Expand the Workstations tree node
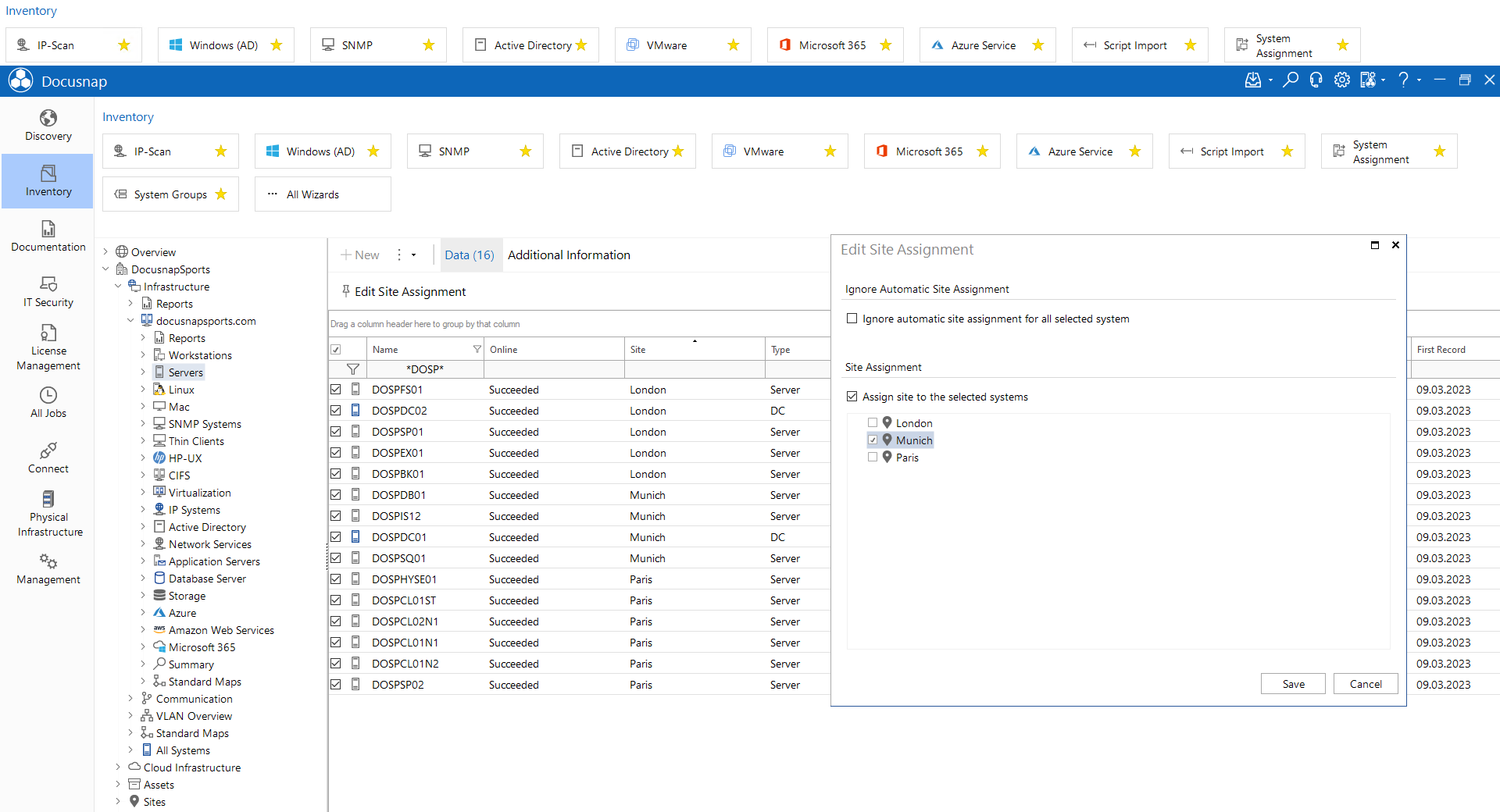Screen dimensions: 1500x812 pos(143,355)
